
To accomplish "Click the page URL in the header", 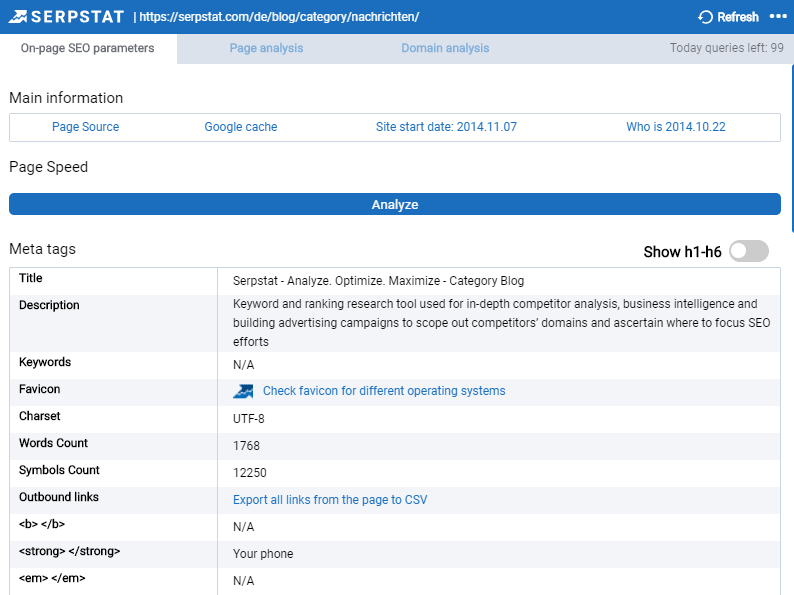I will click(x=279, y=17).
